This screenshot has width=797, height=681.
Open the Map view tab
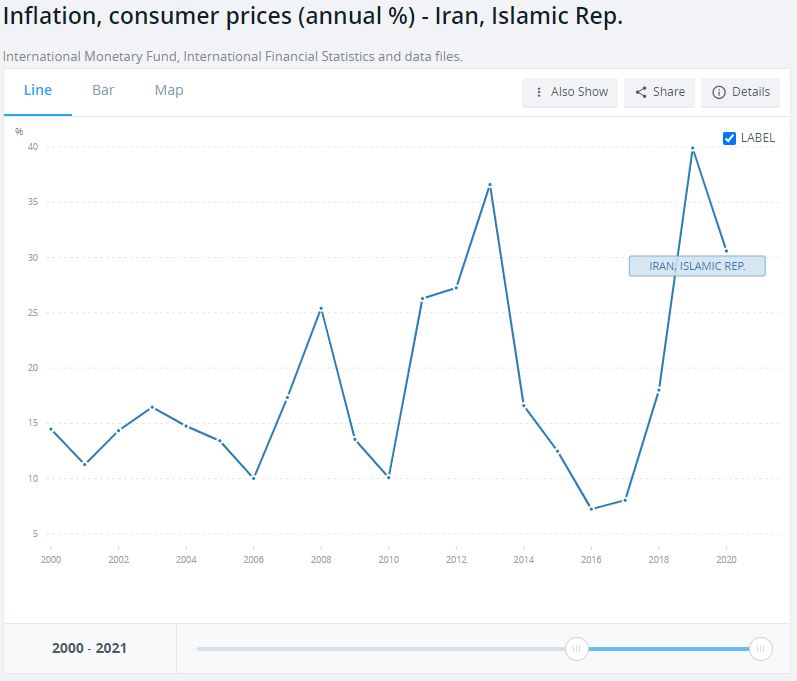pyautogui.click(x=169, y=90)
